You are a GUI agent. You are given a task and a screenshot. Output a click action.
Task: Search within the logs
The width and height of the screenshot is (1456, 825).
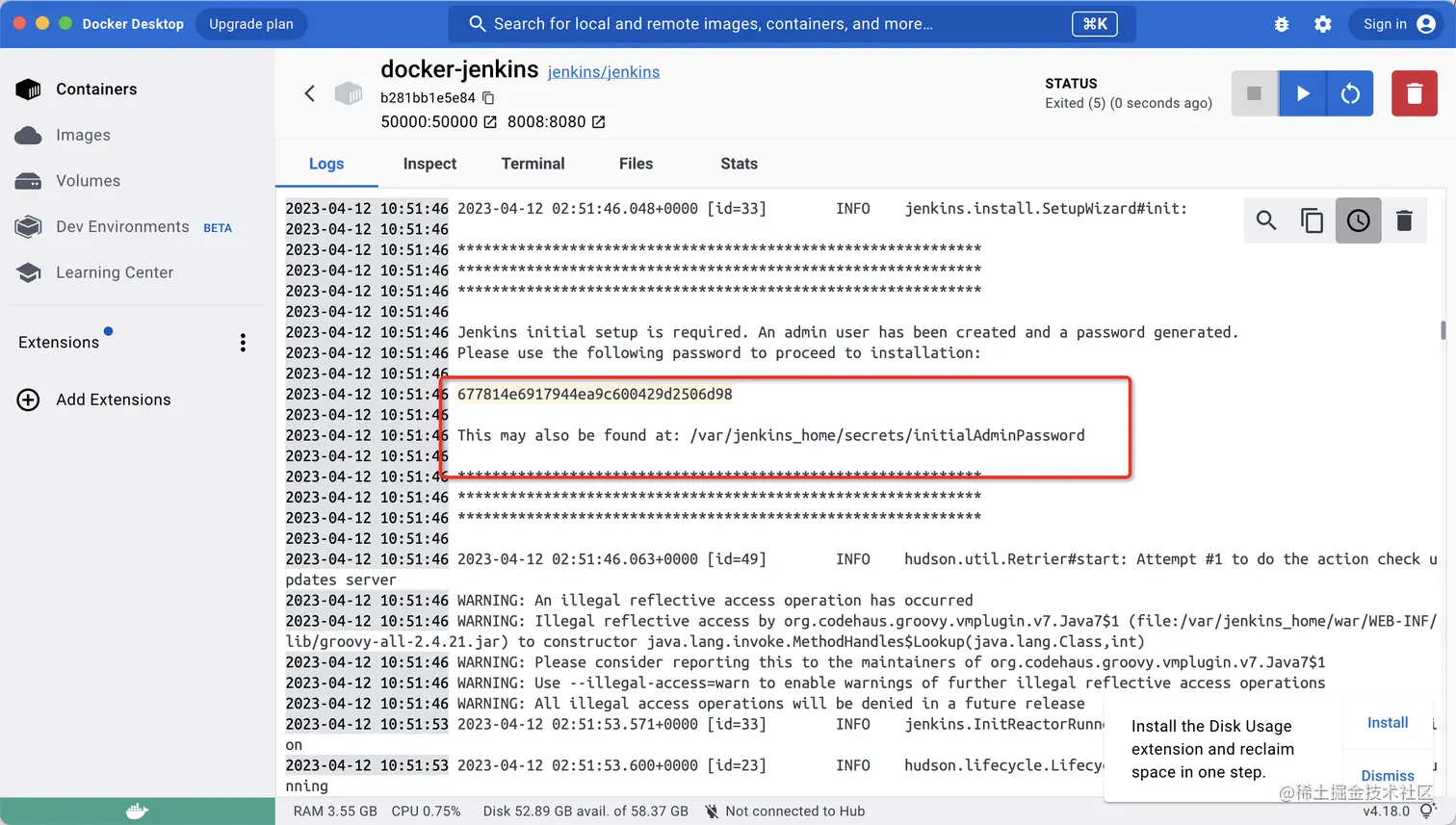click(1266, 220)
